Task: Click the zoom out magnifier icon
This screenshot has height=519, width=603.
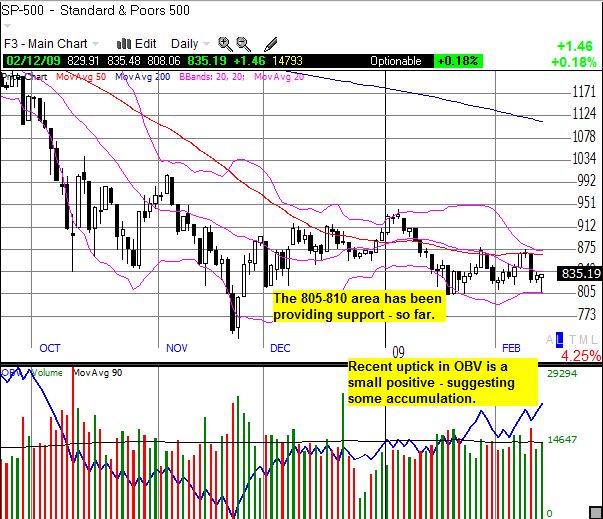Action: [x=243, y=44]
